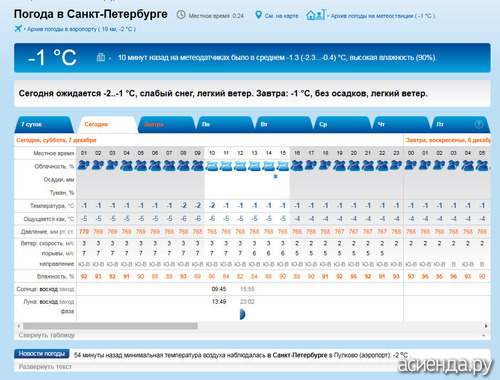Click the Сегодня ожидается forecast summary text
Viewport: 500px width, 380px height.
(x=223, y=93)
